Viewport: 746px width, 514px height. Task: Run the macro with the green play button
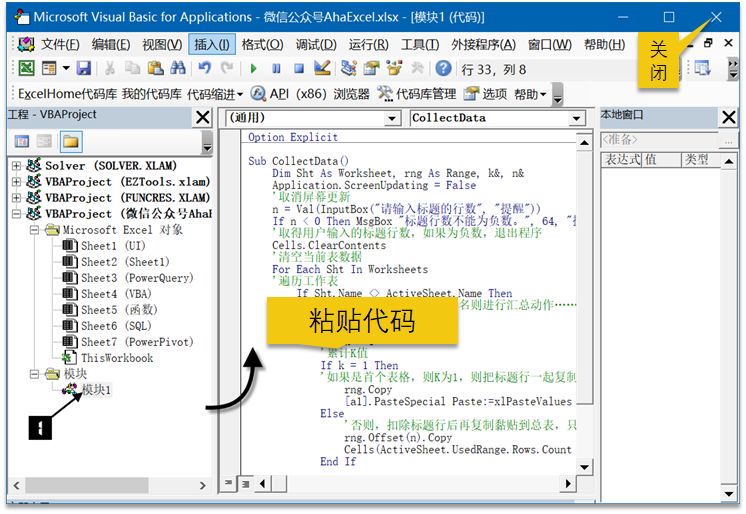coord(254,69)
